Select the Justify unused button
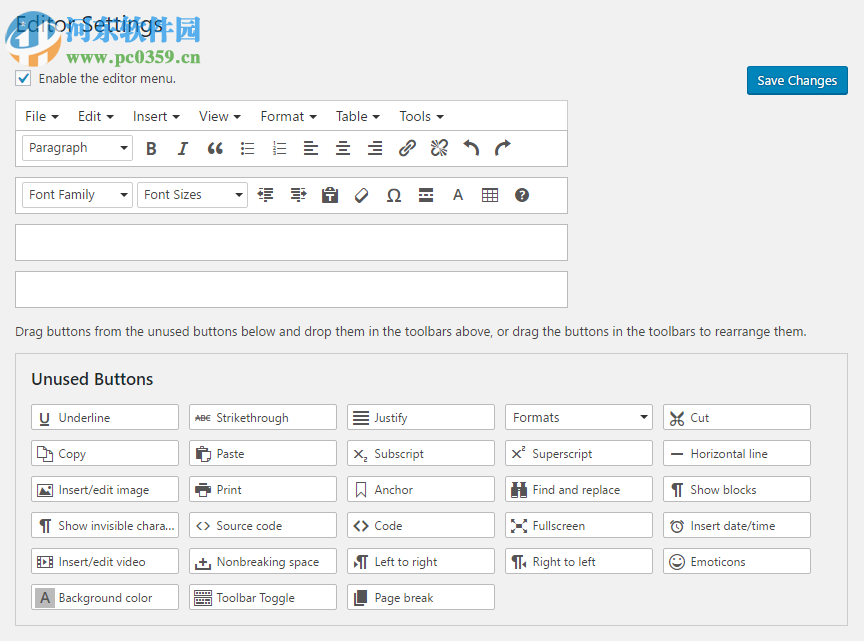The height and width of the screenshot is (641, 864). (421, 417)
